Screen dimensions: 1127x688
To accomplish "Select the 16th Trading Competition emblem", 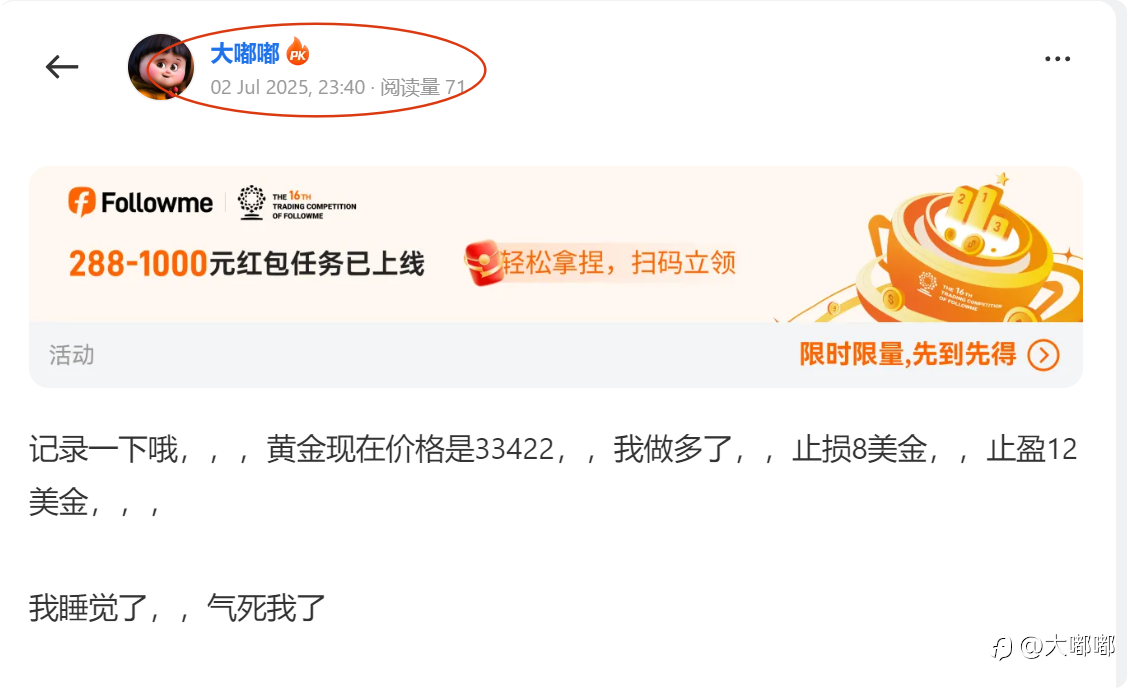I will 297,203.
